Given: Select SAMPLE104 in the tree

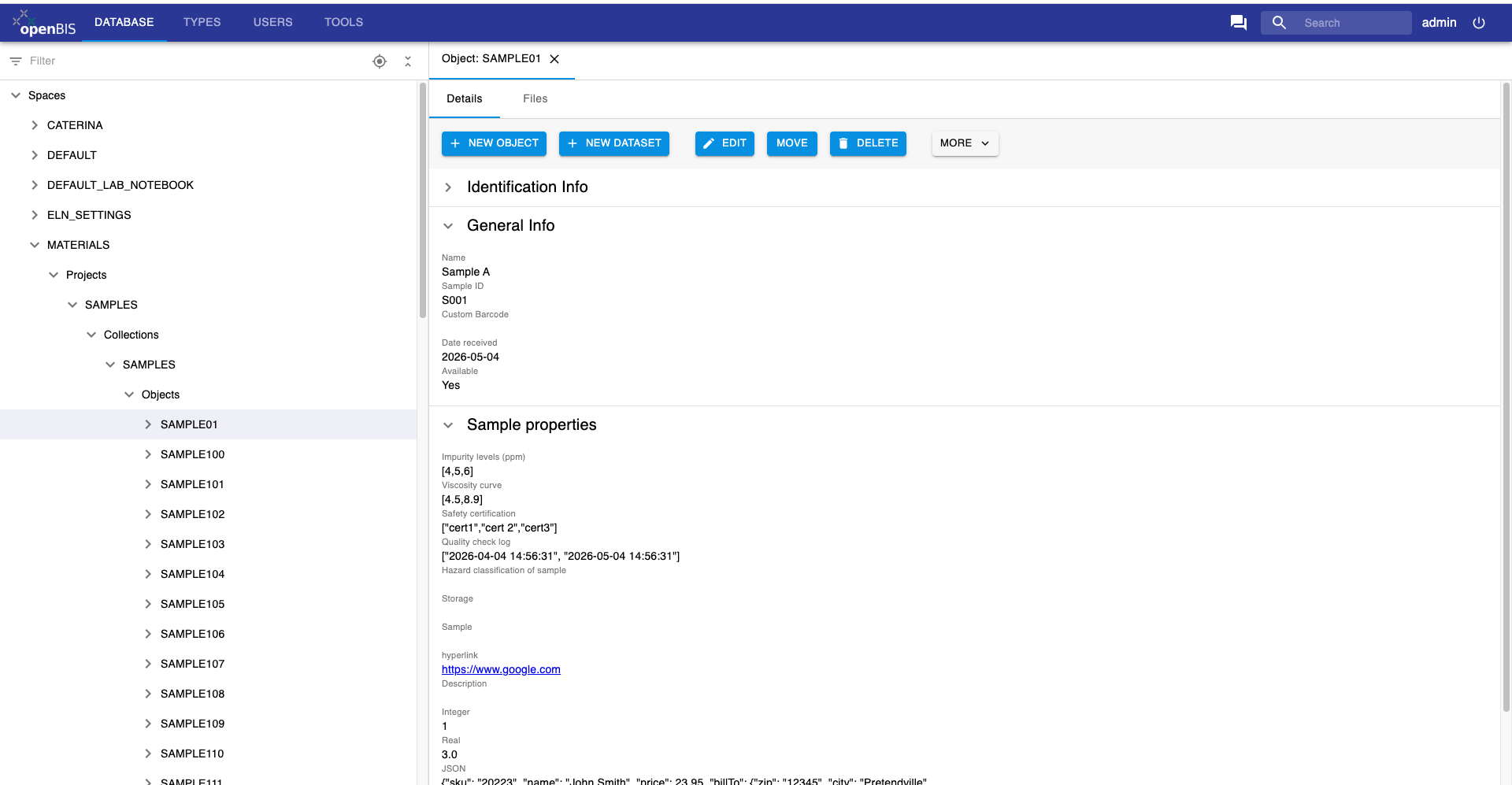Looking at the screenshot, I should (x=192, y=574).
